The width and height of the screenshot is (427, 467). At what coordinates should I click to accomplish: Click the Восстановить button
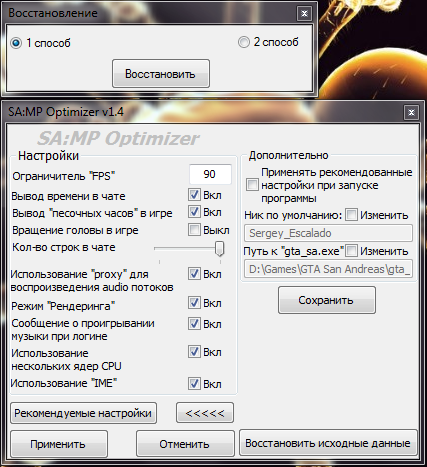[161, 74]
